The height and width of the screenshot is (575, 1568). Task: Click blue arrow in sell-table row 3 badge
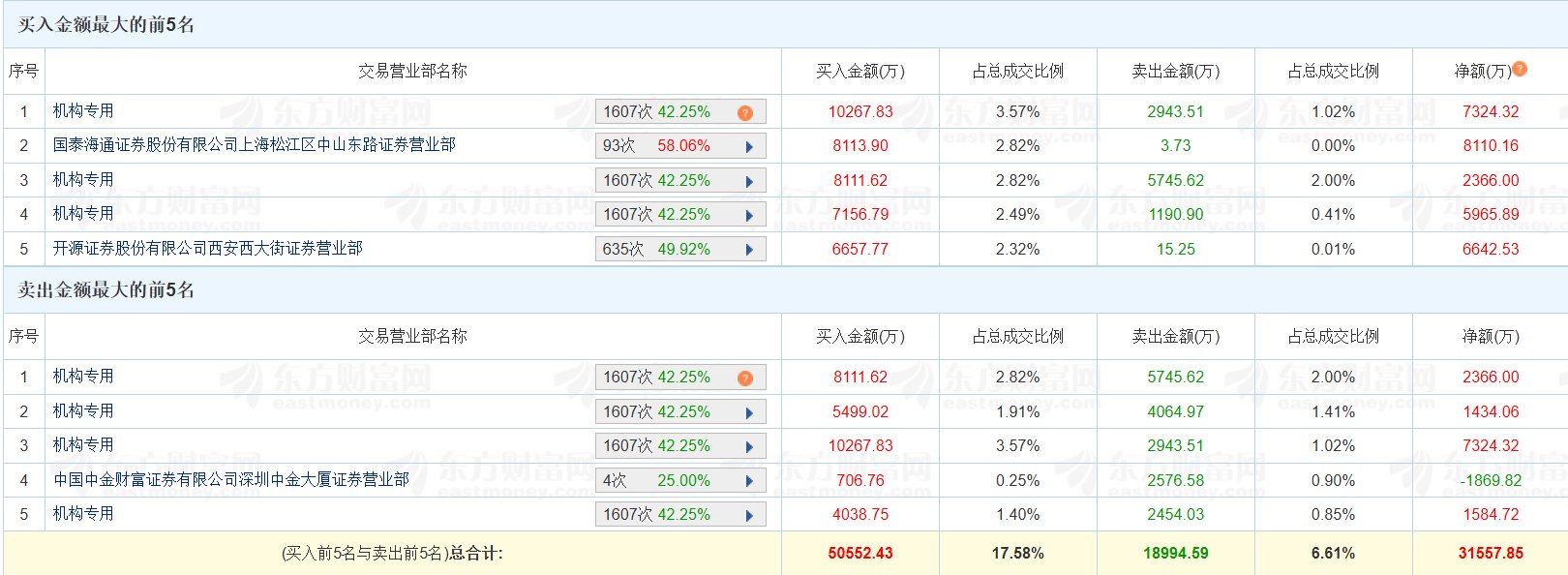[x=749, y=446]
